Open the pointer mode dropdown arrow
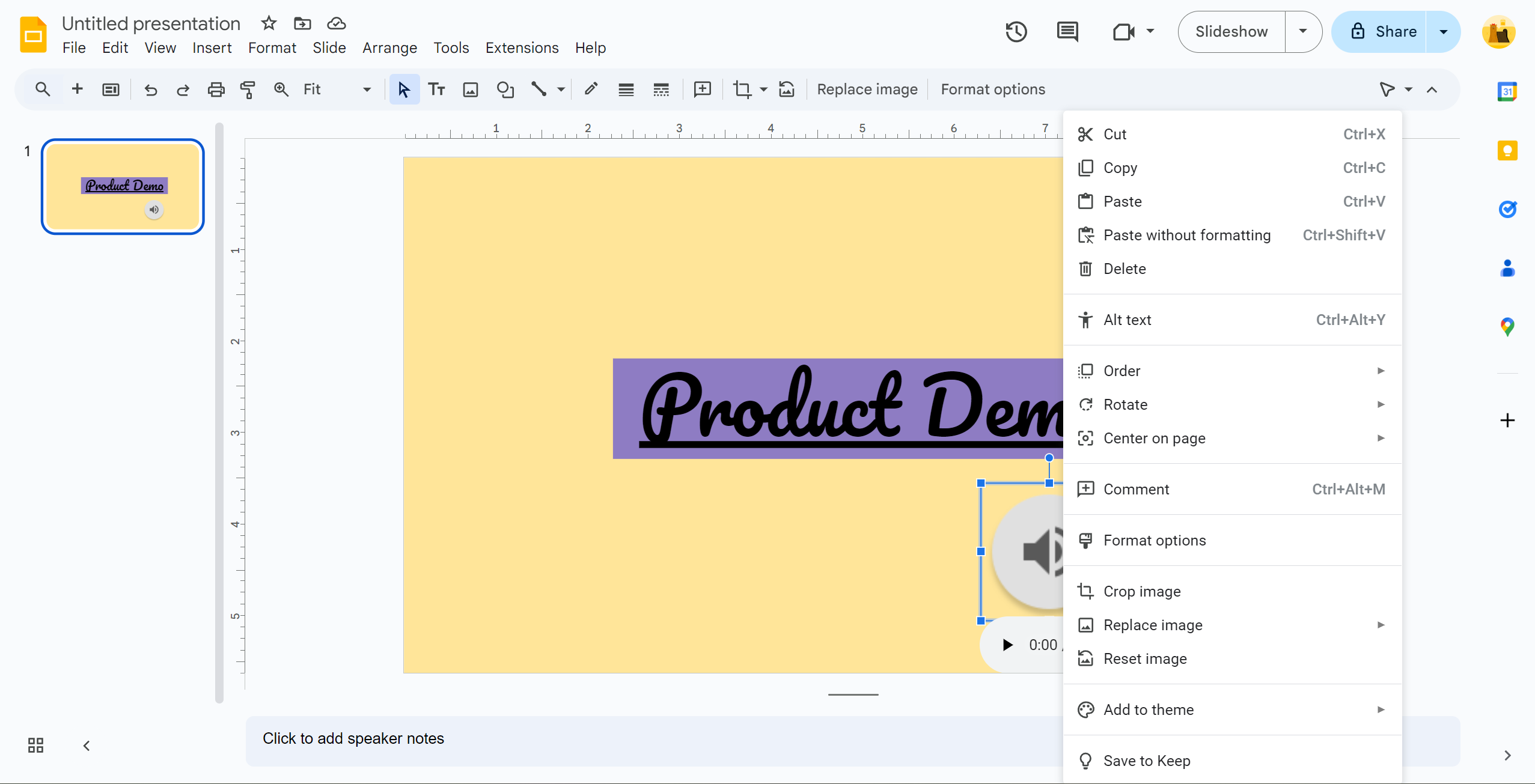 (1408, 90)
